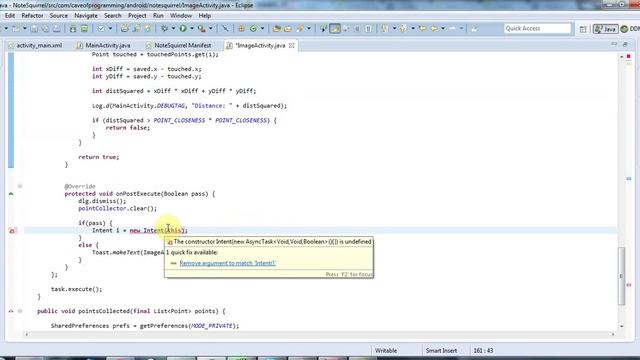This screenshot has width=640, height=360.
Task: Open the Refactor menu
Action: 32,16
